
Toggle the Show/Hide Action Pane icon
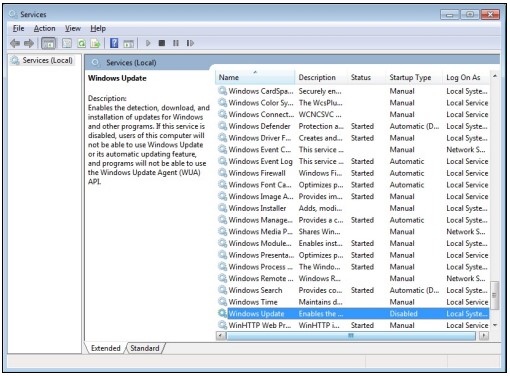pyautogui.click(x=129, y=43)
